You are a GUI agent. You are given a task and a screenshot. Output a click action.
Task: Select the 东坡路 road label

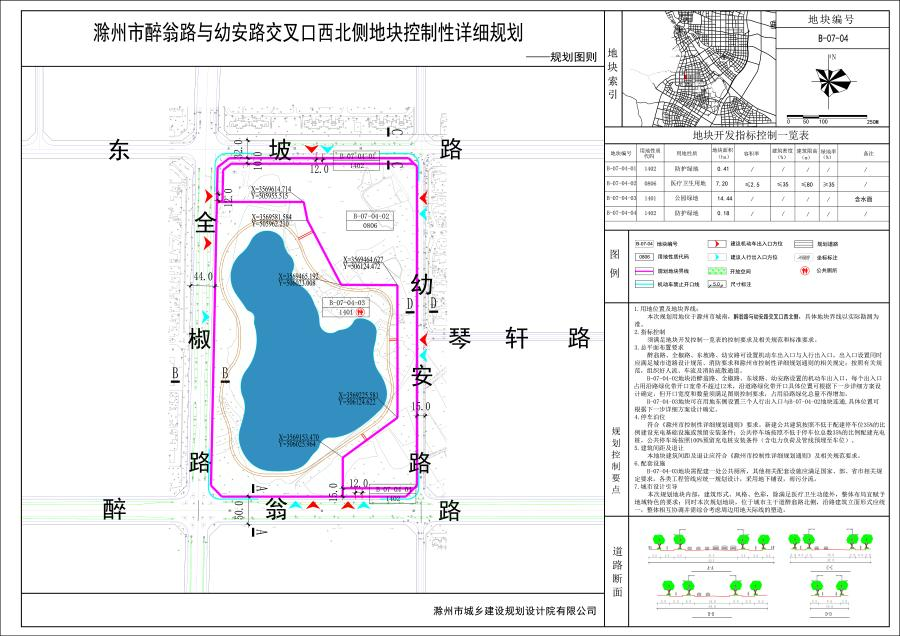pyautogui.click(x=285, y=150)
